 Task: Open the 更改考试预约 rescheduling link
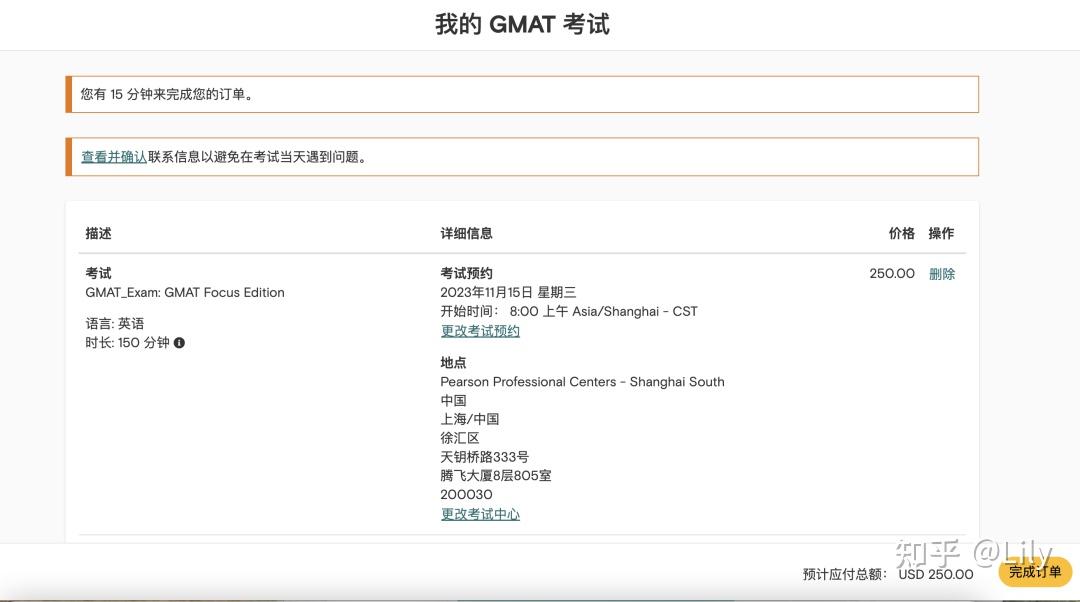pyautogui.click(x=480, y=330)
